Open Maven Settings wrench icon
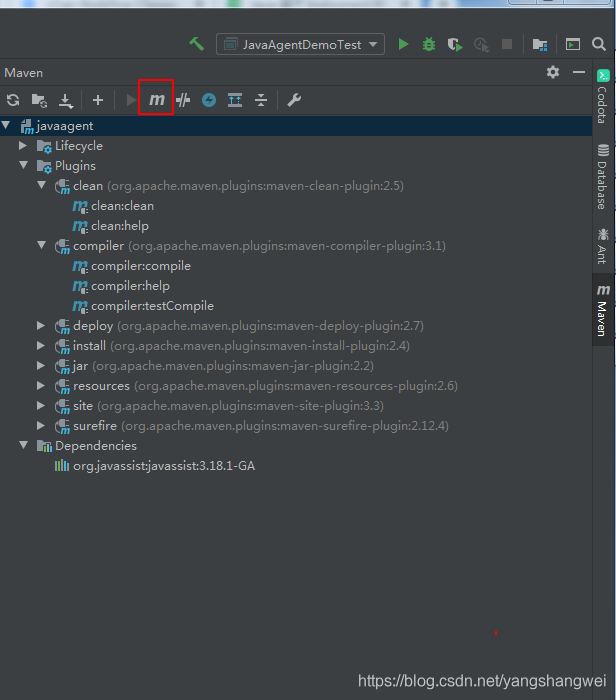Image resolution: width=616 pixels, height=700 pixels. point(293,100)
